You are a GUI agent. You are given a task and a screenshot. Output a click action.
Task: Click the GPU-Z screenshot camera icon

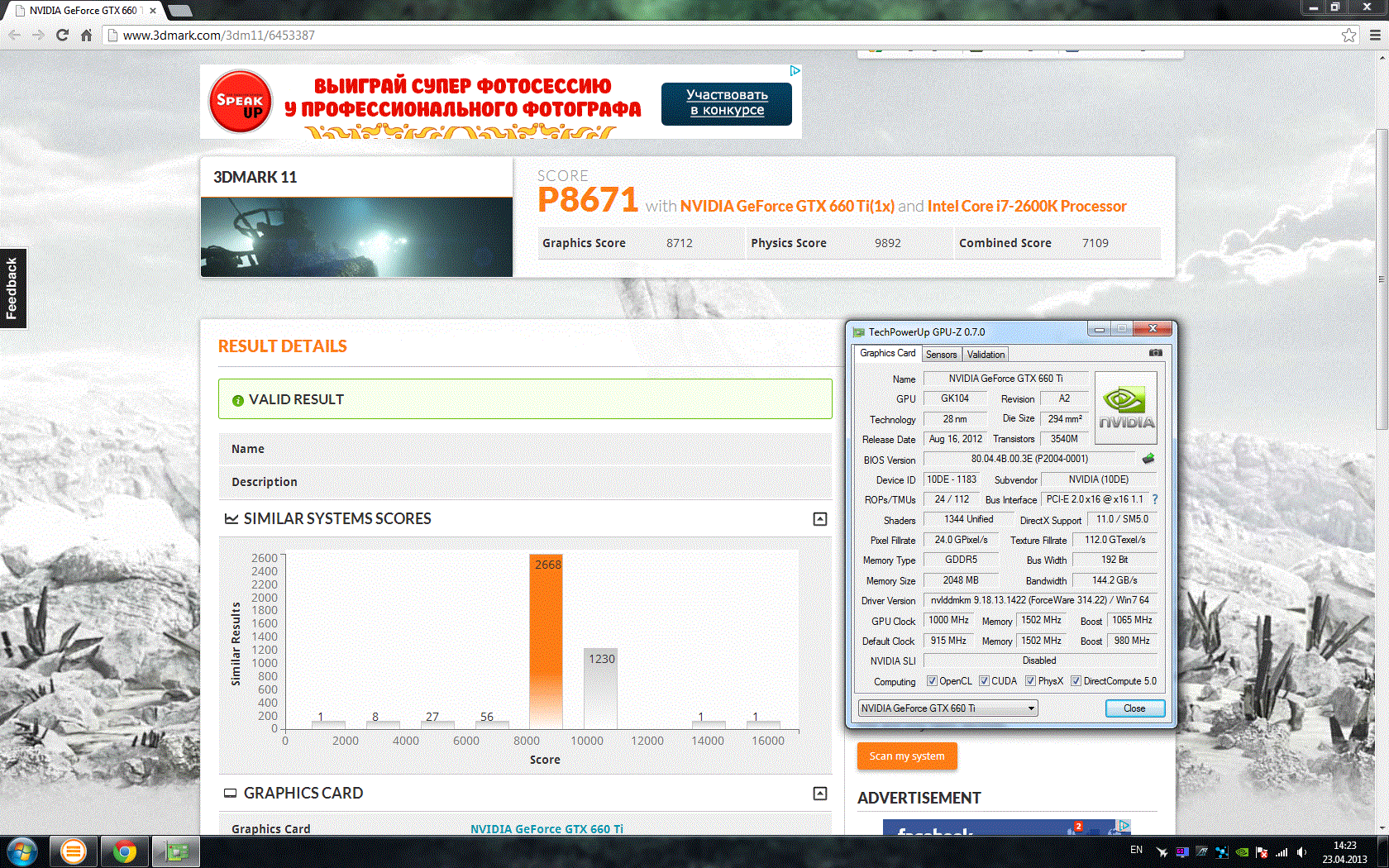click(x=1155, y=353)
